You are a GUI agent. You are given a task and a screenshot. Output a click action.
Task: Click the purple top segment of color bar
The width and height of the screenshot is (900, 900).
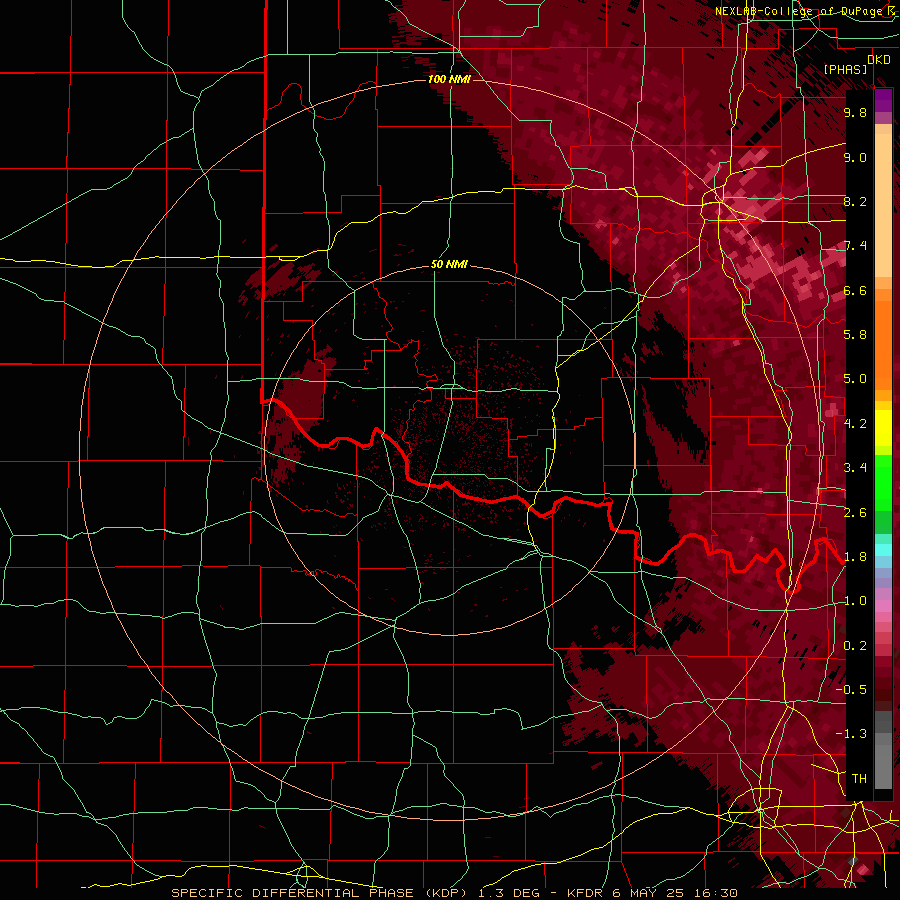[883, 100]
